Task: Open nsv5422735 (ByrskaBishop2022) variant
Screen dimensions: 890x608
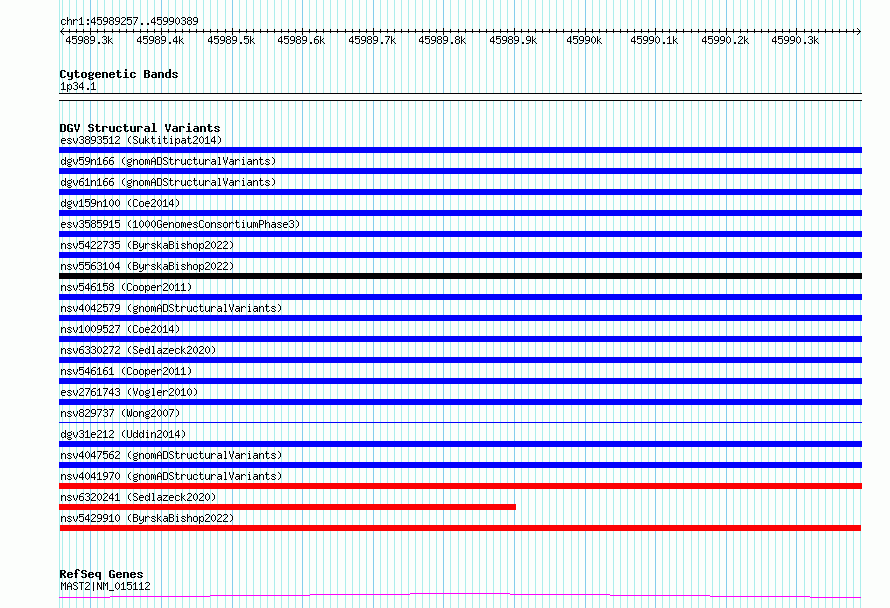Action: 147,245
